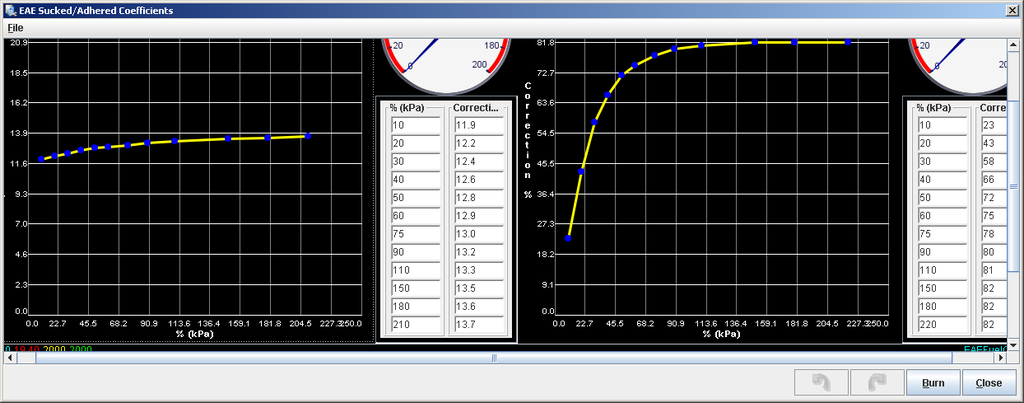Select the 220 kPa cell

944,325
